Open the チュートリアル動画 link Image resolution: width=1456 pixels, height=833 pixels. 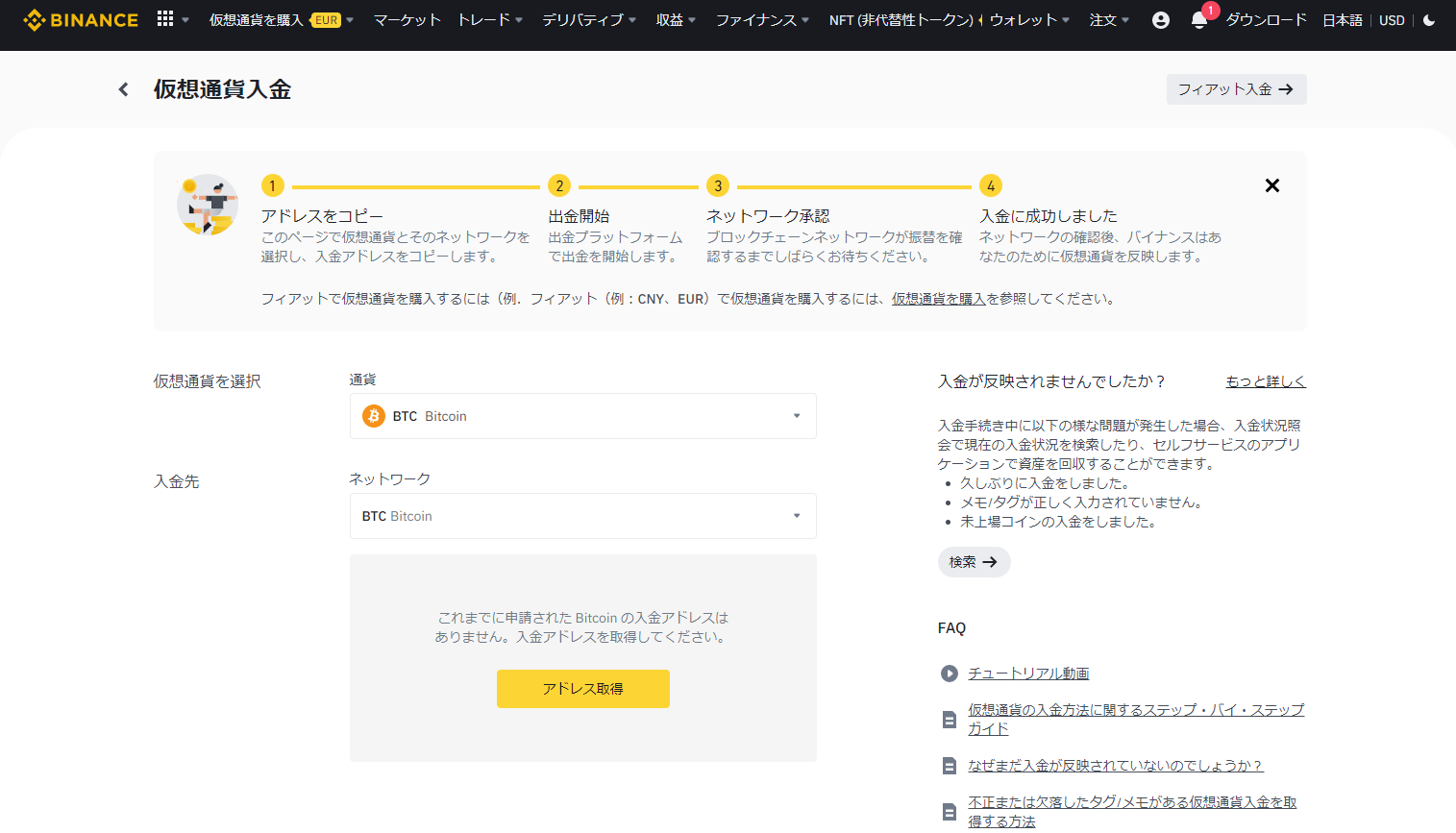click(x=1028, y=674)
